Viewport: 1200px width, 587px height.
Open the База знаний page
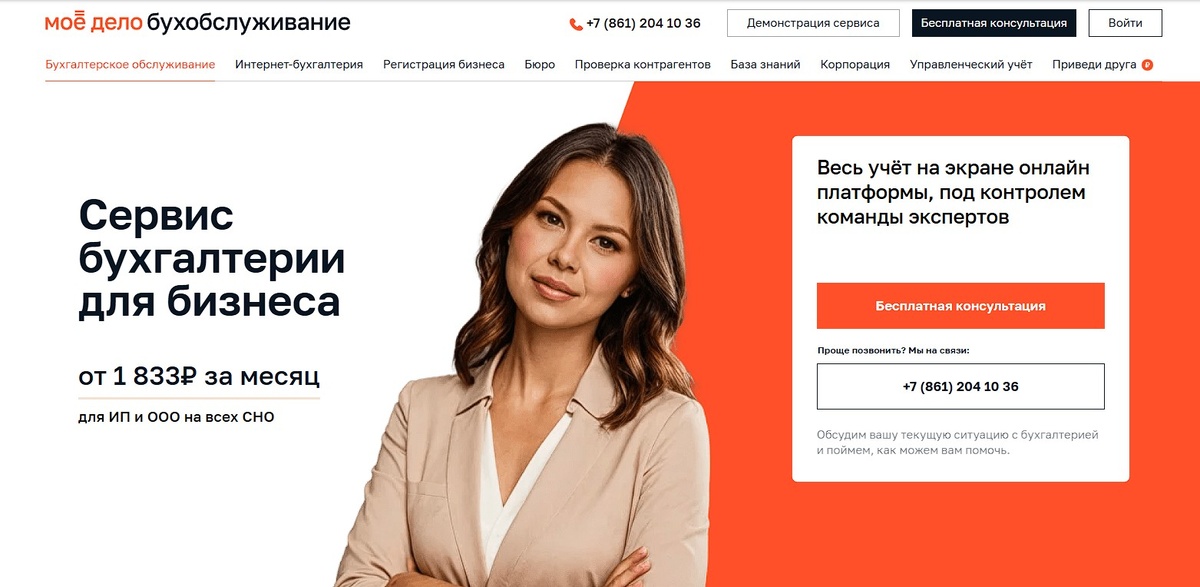(x=765, y=64)
